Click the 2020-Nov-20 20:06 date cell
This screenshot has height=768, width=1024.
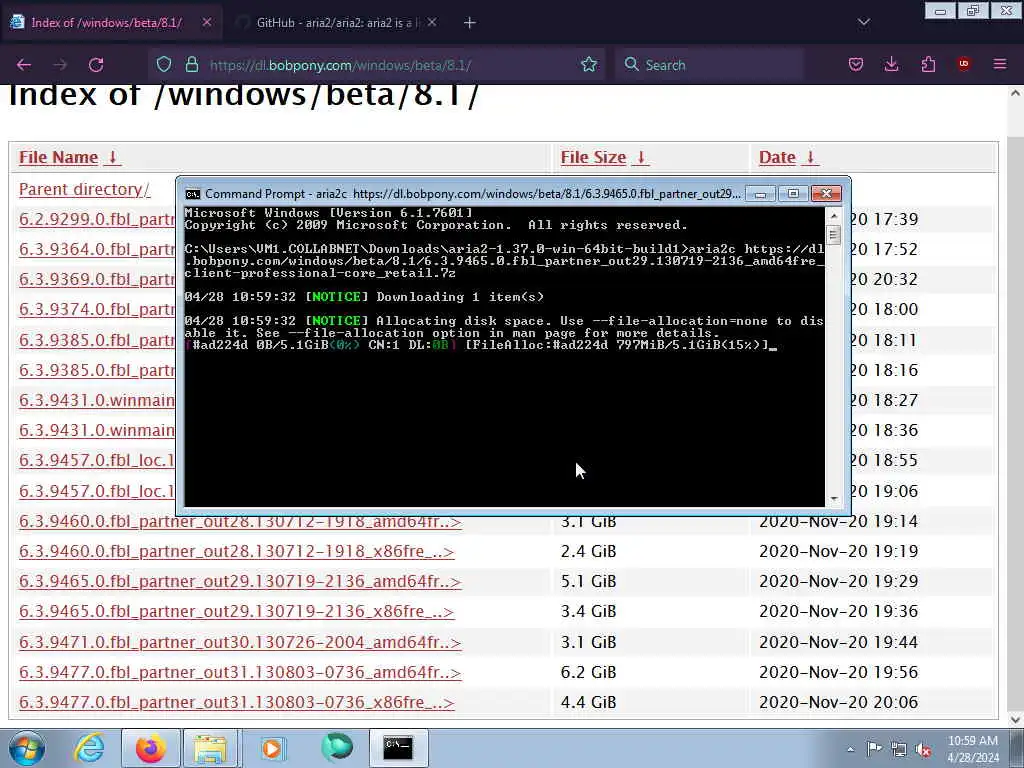(839, 702)
